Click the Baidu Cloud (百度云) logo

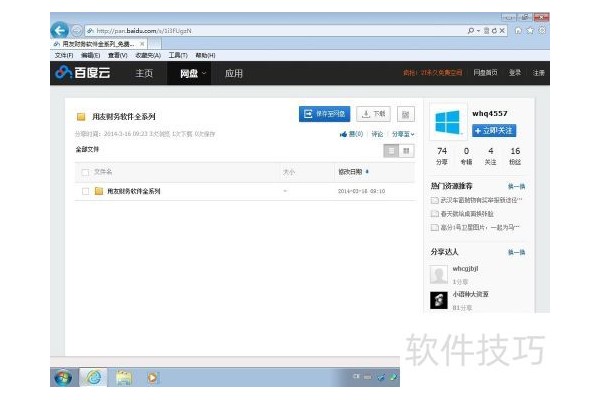[x=83, y=72]
